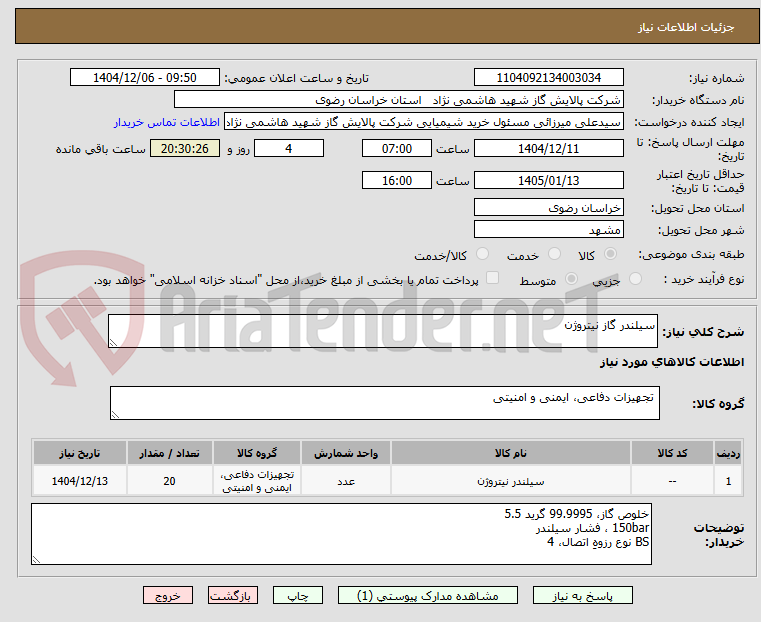
Task: Open اطلاعات تماس خریدار link
Action: [166, 122]
